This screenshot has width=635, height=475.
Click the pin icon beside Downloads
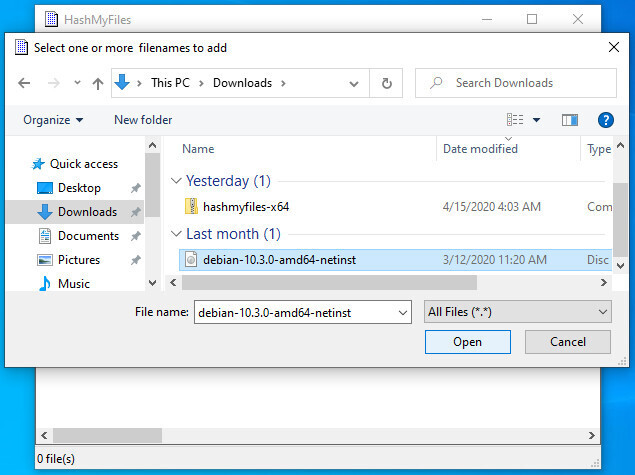pos(136,212)
